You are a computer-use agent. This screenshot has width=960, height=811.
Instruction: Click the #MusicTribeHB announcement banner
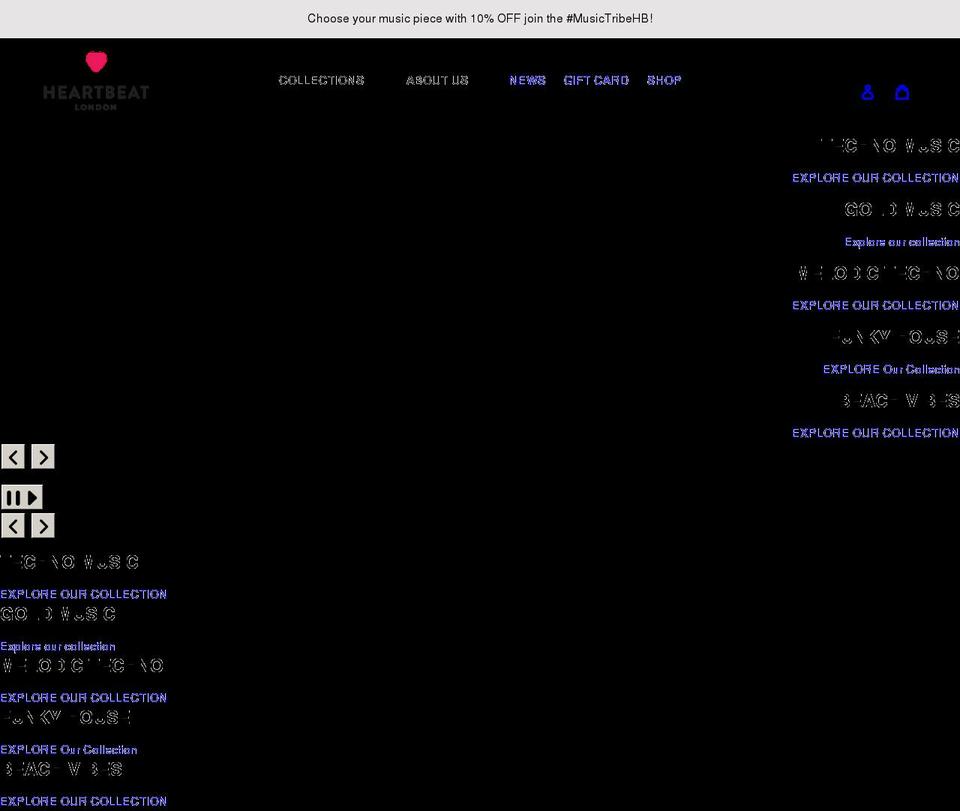pyautogui.click(x=480, y=18)
